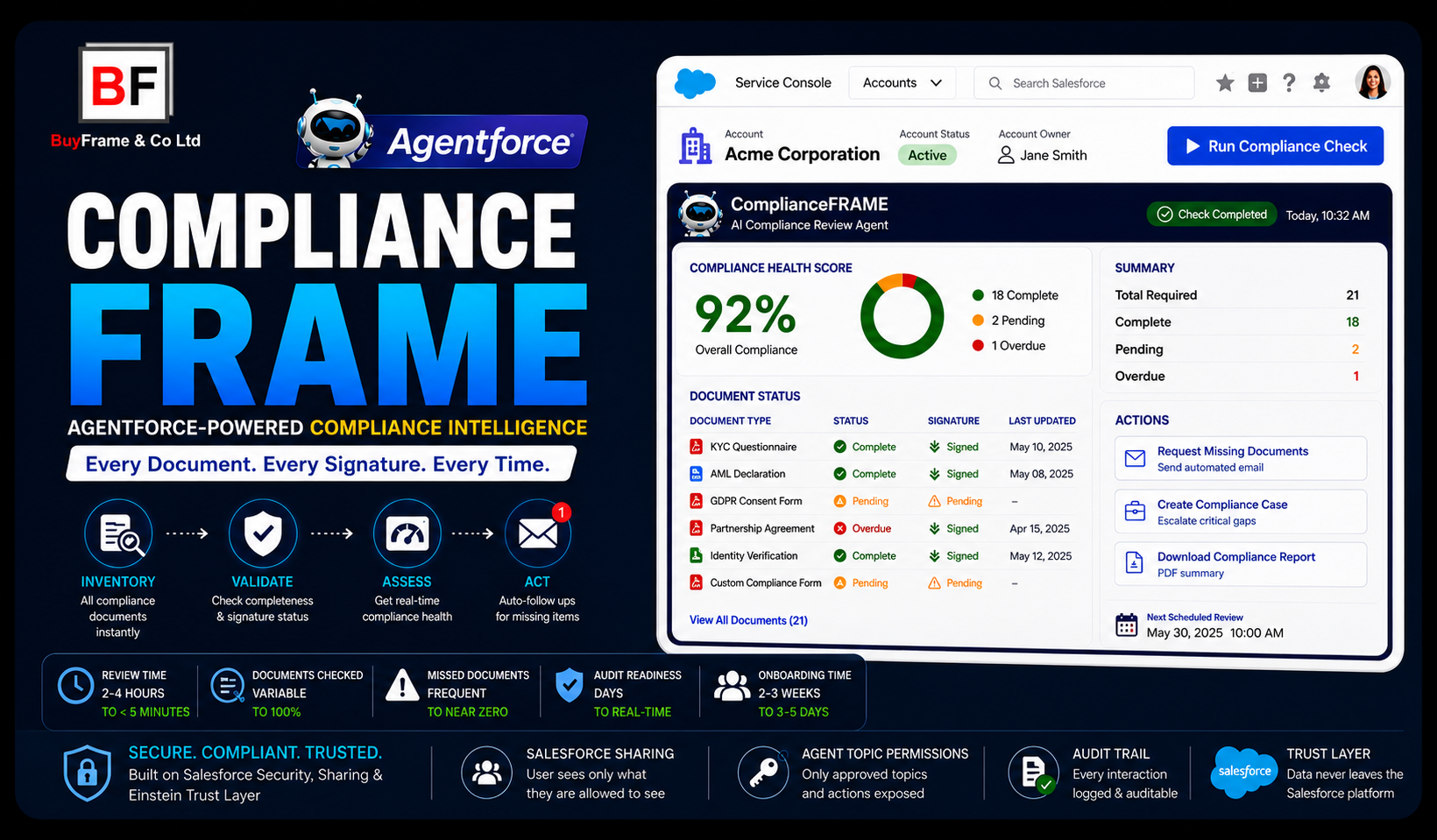
Task: Open the help question mark icon
Action: pyautogui.click(x=1289, y=83)
